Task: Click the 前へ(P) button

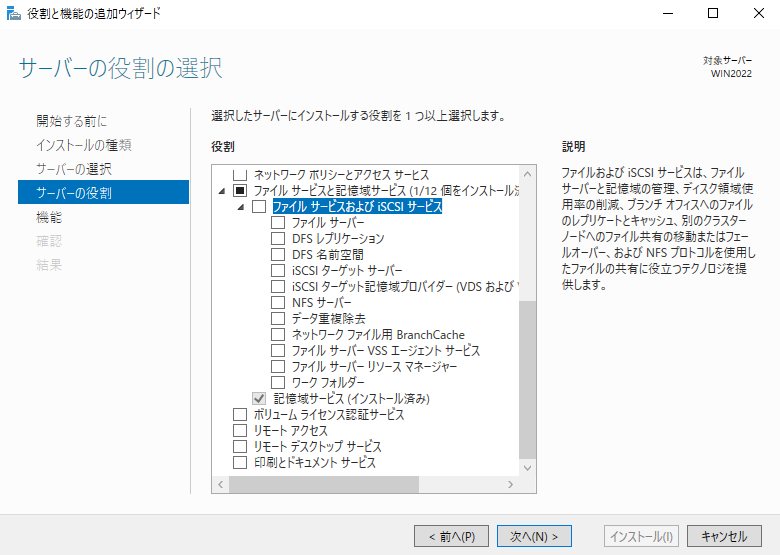Action: [x=451, y=536]
